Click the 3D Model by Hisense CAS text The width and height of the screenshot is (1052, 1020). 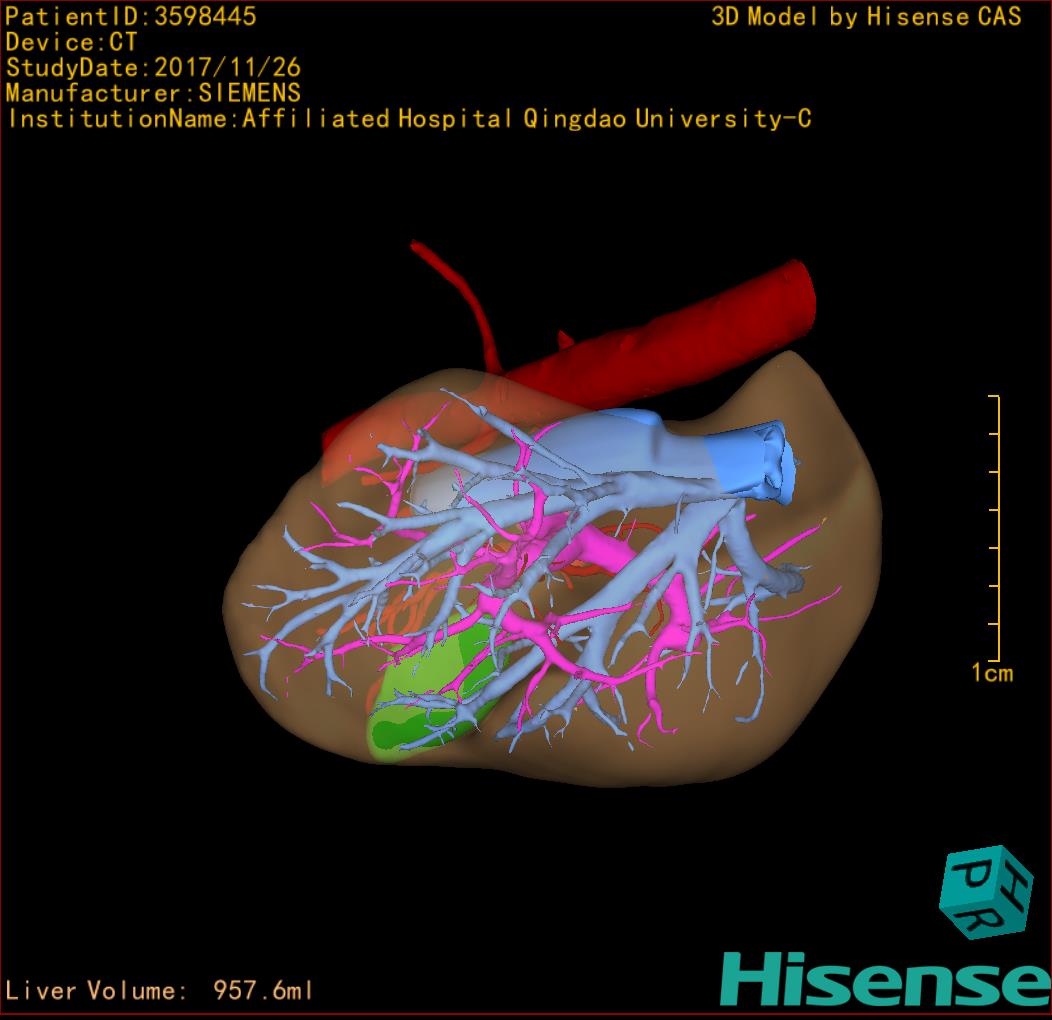point(866,16)
